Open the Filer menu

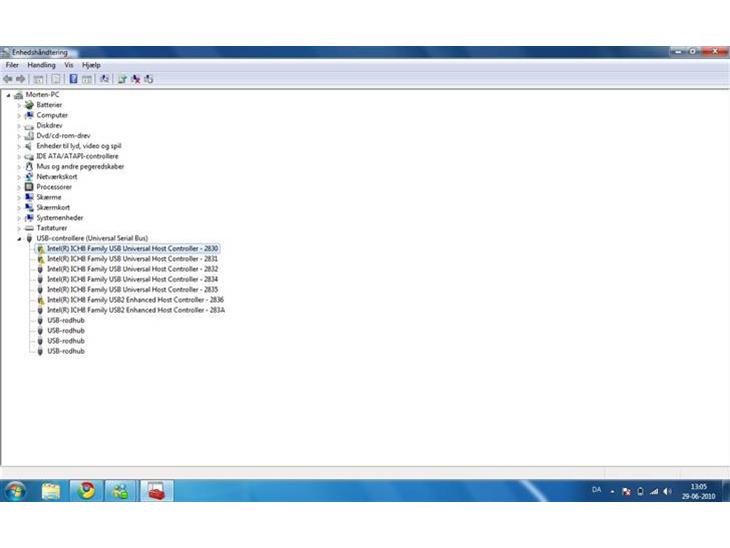pos(12,65)
